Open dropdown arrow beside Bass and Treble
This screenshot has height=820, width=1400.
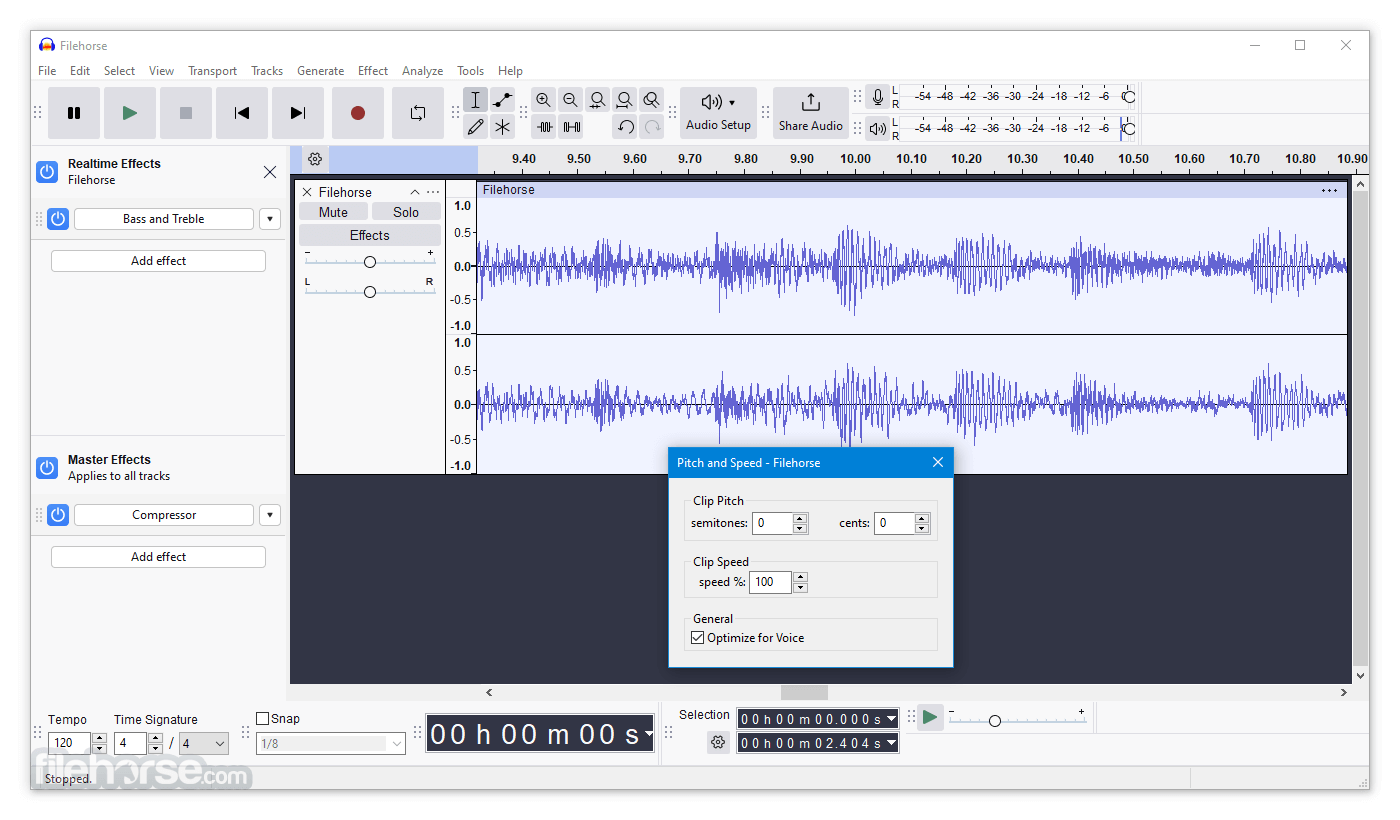(x=270, y=219)
